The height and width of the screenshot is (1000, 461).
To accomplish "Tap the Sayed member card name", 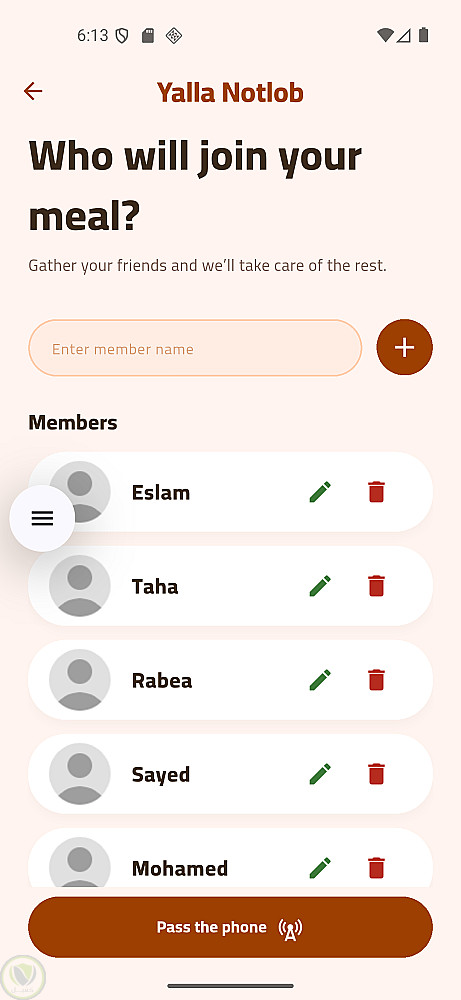I will (x=161, y=775).
